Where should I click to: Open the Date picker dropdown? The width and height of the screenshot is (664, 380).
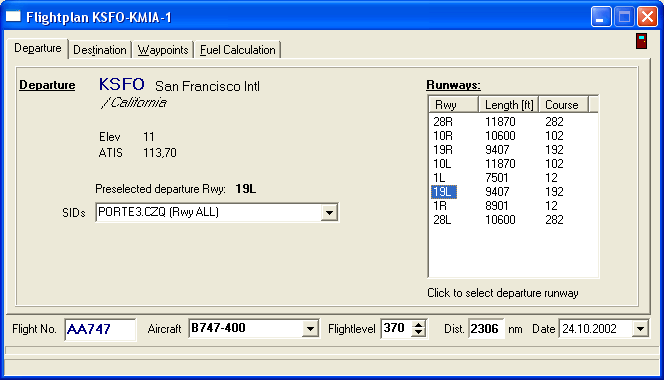click(x=640, y=329)
